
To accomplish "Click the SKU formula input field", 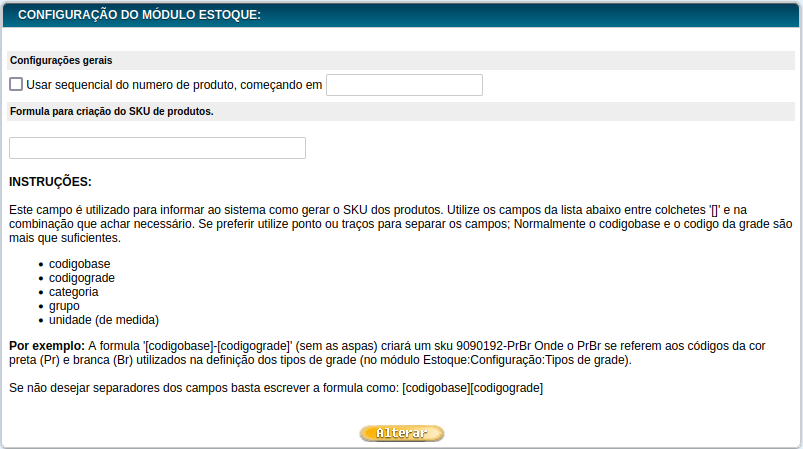I will [157, 148].
